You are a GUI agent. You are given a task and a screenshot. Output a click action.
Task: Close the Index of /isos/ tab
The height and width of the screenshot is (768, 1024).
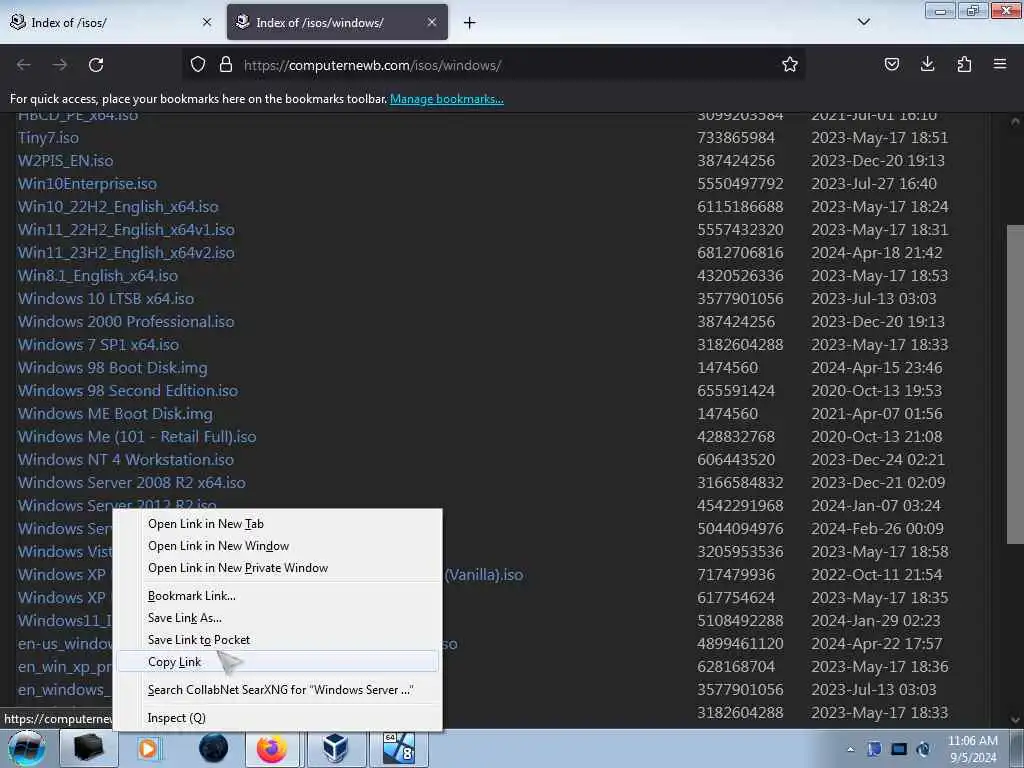coord(207,22)
